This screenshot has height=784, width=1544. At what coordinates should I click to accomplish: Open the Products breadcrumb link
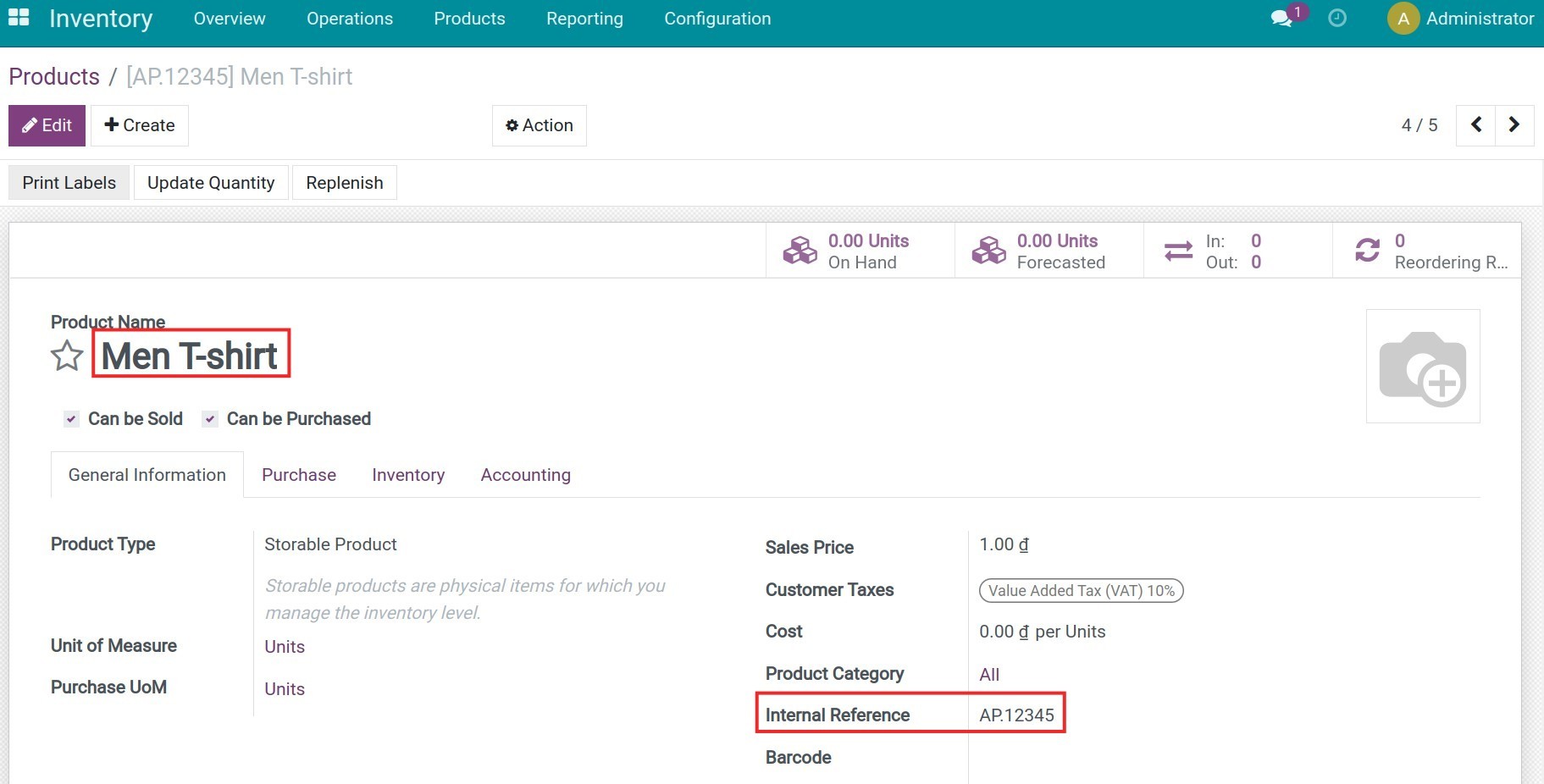[53, 76]
